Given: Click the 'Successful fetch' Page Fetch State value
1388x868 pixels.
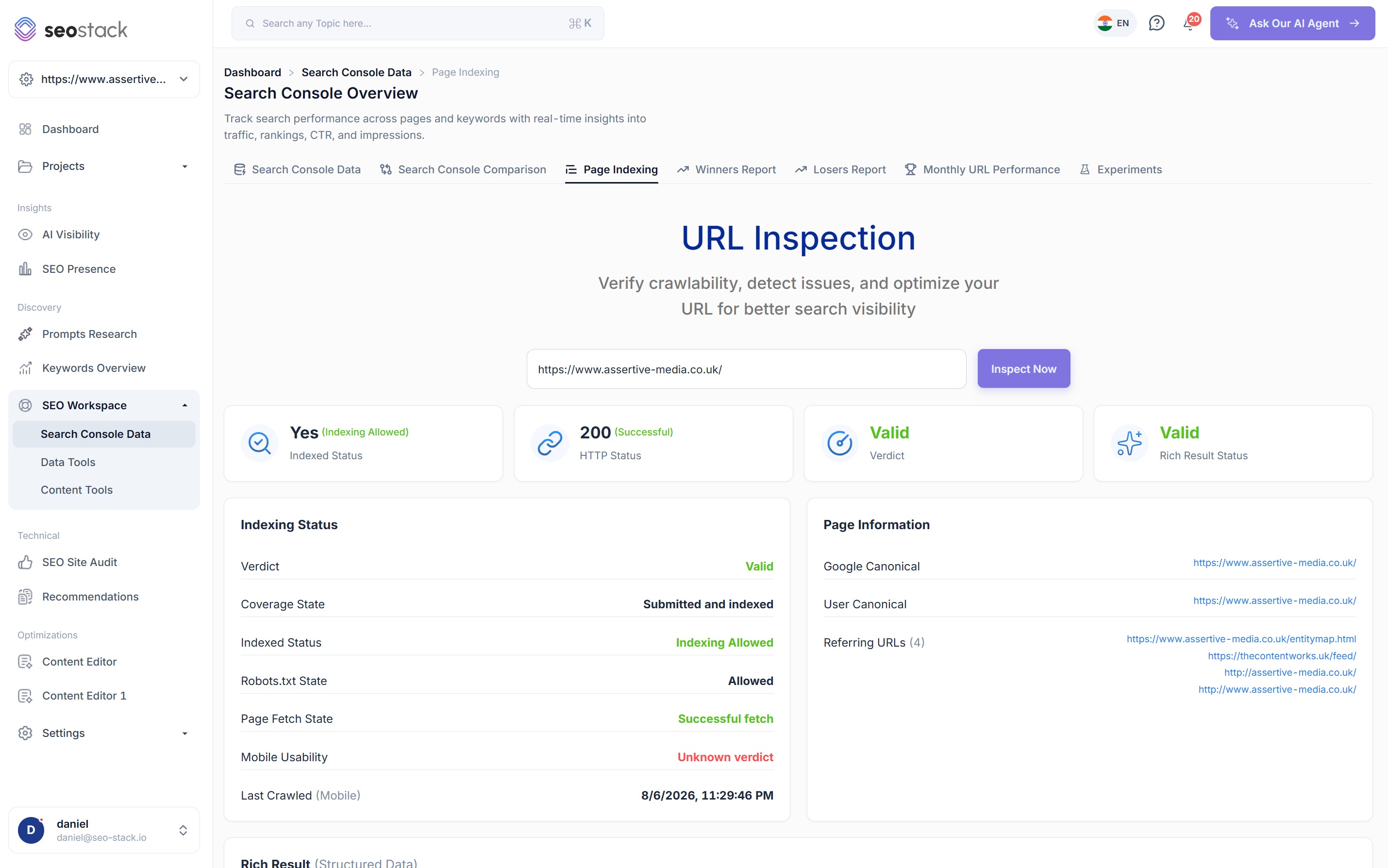Looking at the screenshot, I should [726, 719].
